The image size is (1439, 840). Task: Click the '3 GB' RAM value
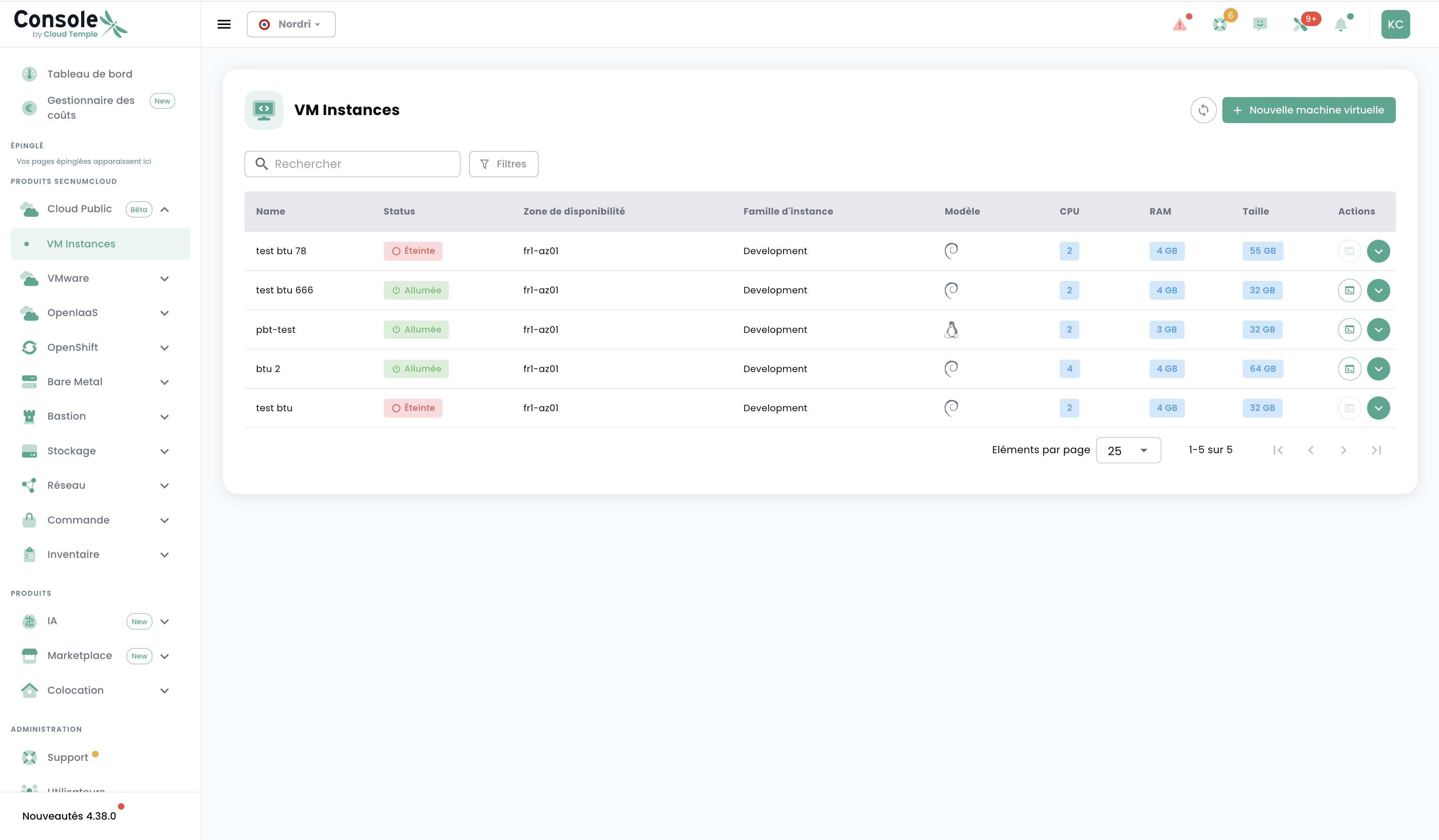pos(1167,330)
